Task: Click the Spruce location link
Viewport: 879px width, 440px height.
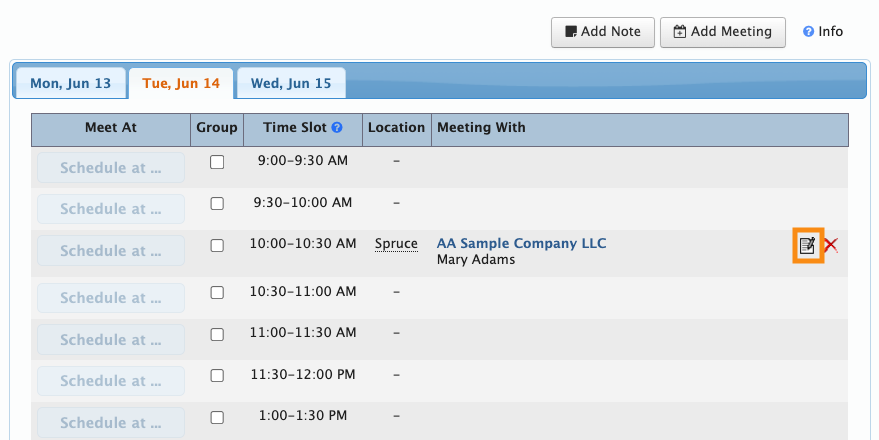Action: (x=396, y=244)
